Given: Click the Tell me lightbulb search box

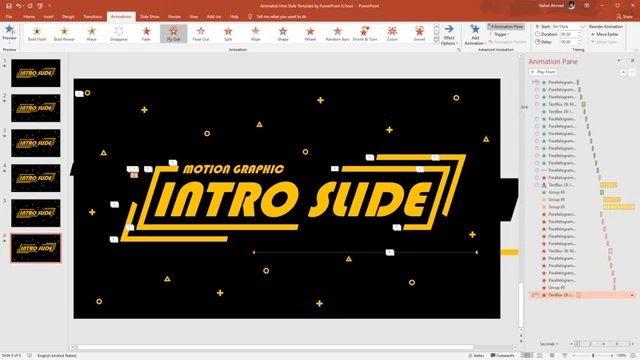Looking at the screenshot, I should click(x=278, y=17).
